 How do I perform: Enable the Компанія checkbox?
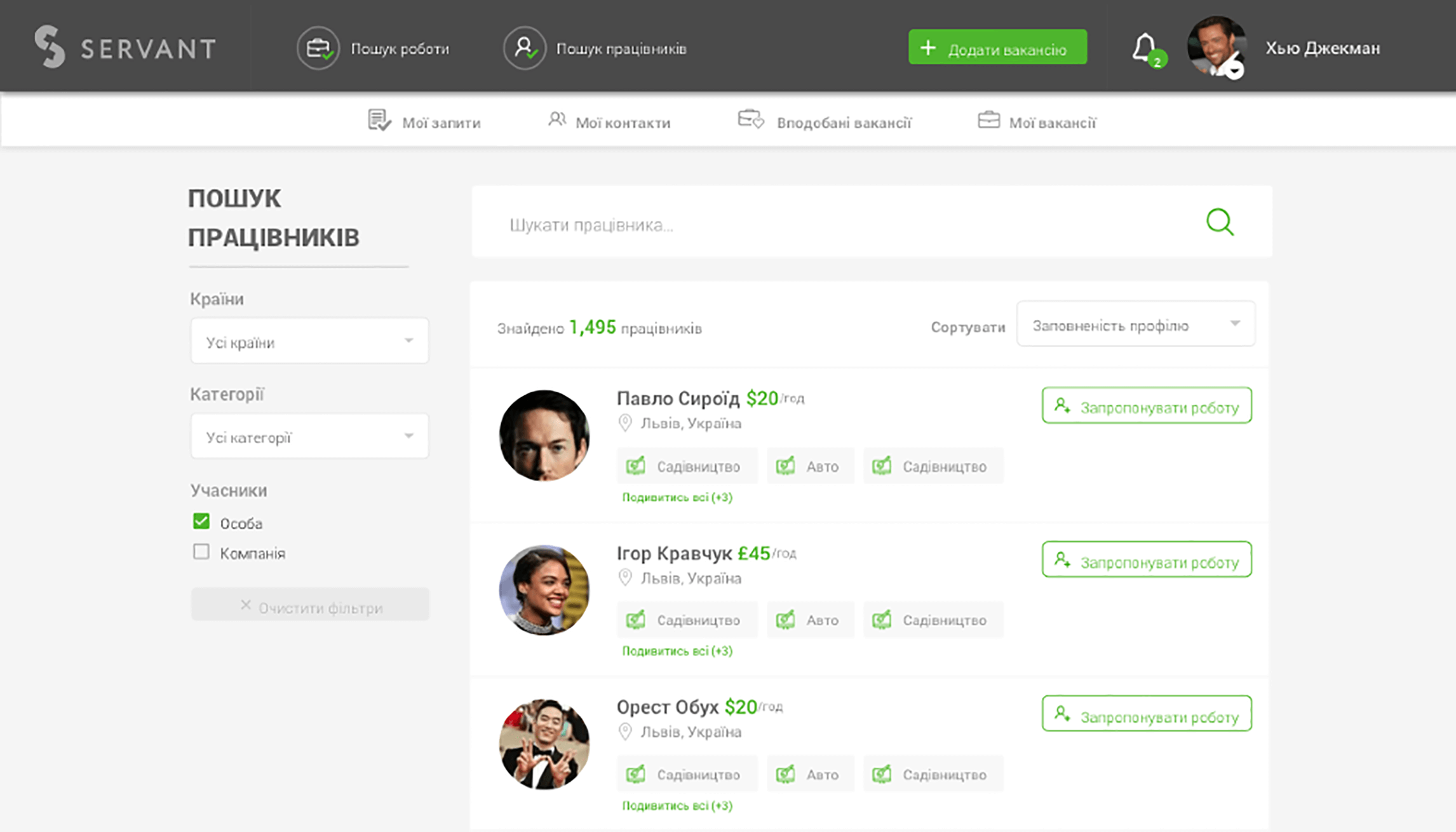coord(201,552)
